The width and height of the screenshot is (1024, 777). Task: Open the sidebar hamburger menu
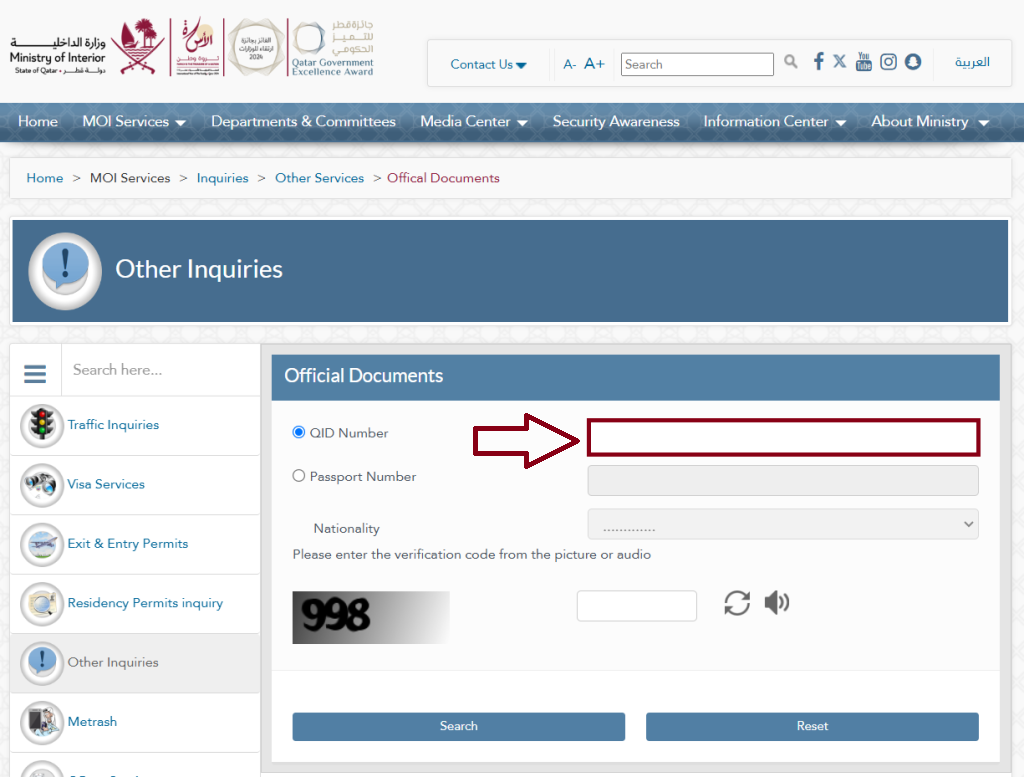click(x=35, y=371)
